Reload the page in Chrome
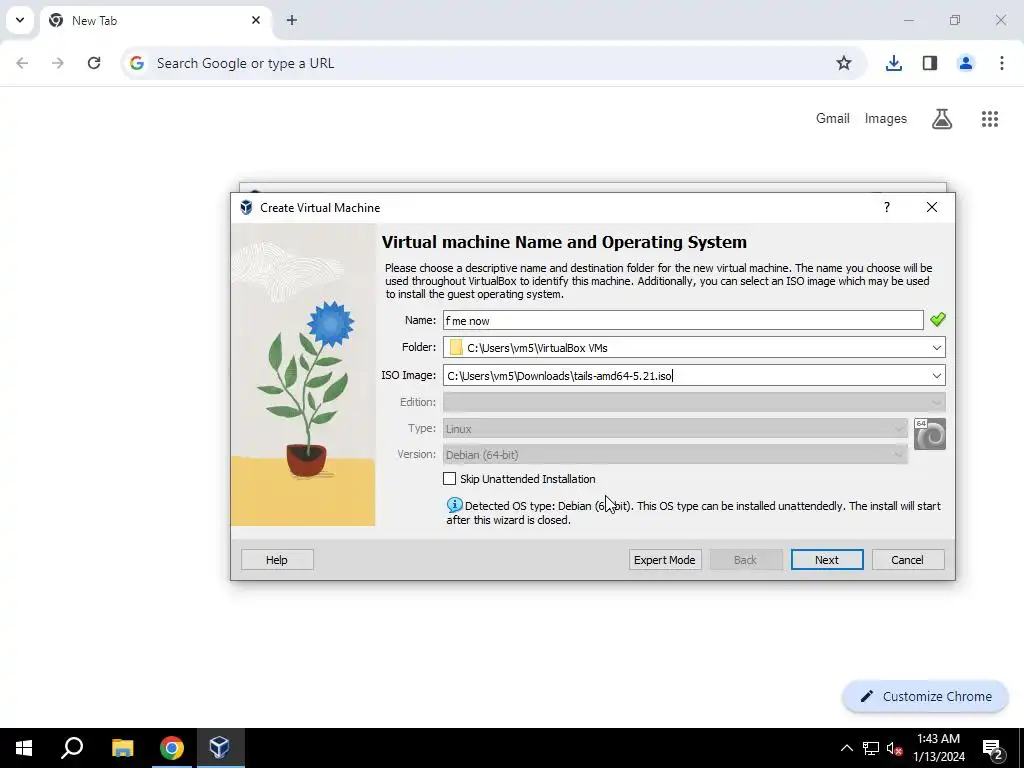1024x768 pixels. coord(94,63)
